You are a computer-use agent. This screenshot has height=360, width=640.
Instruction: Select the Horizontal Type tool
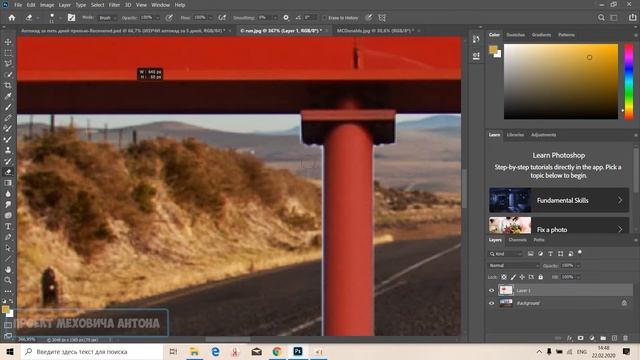tap(8, 226)
